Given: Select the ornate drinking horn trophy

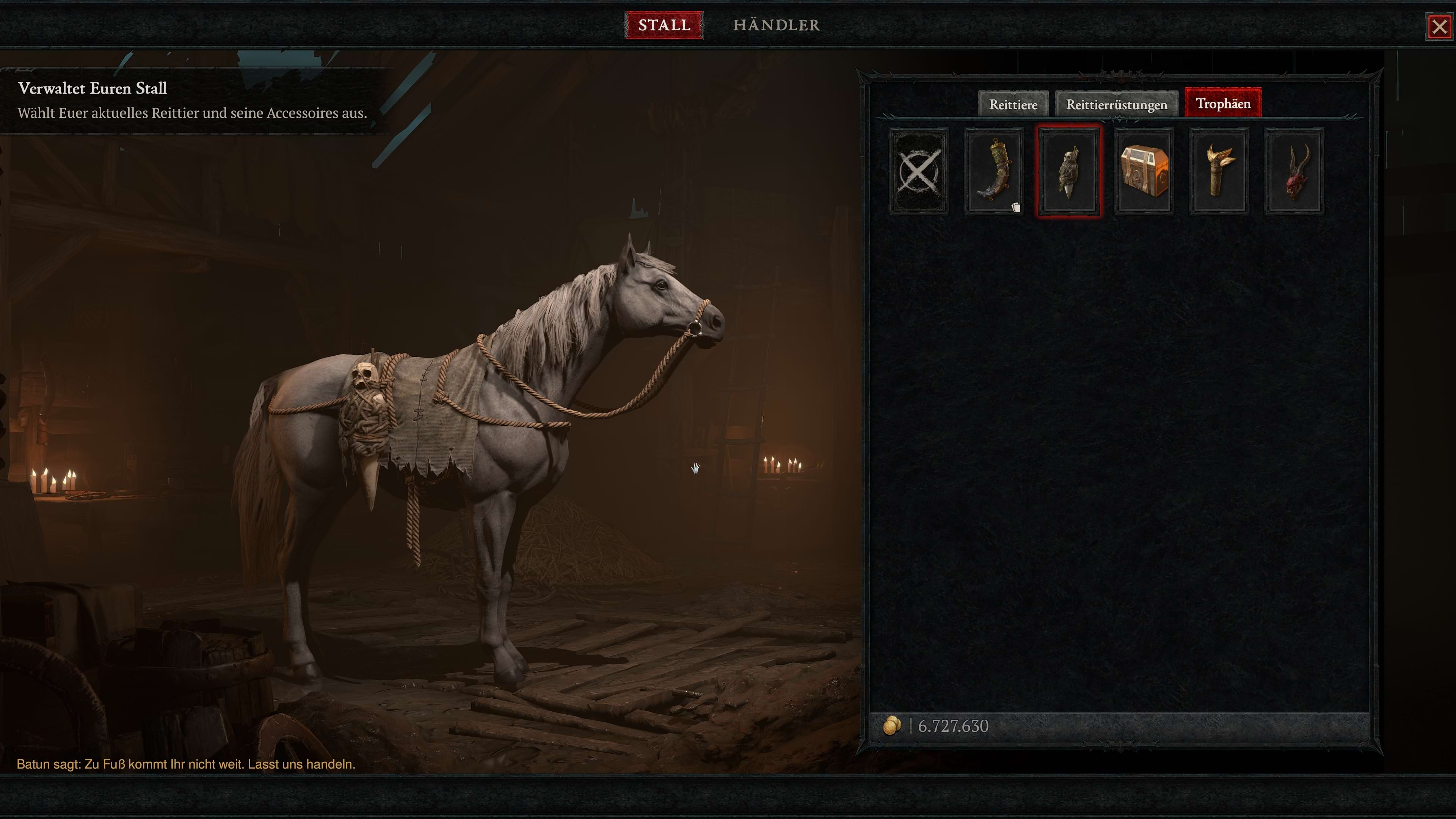Looking at the screenshot, I should pos(994,171).
